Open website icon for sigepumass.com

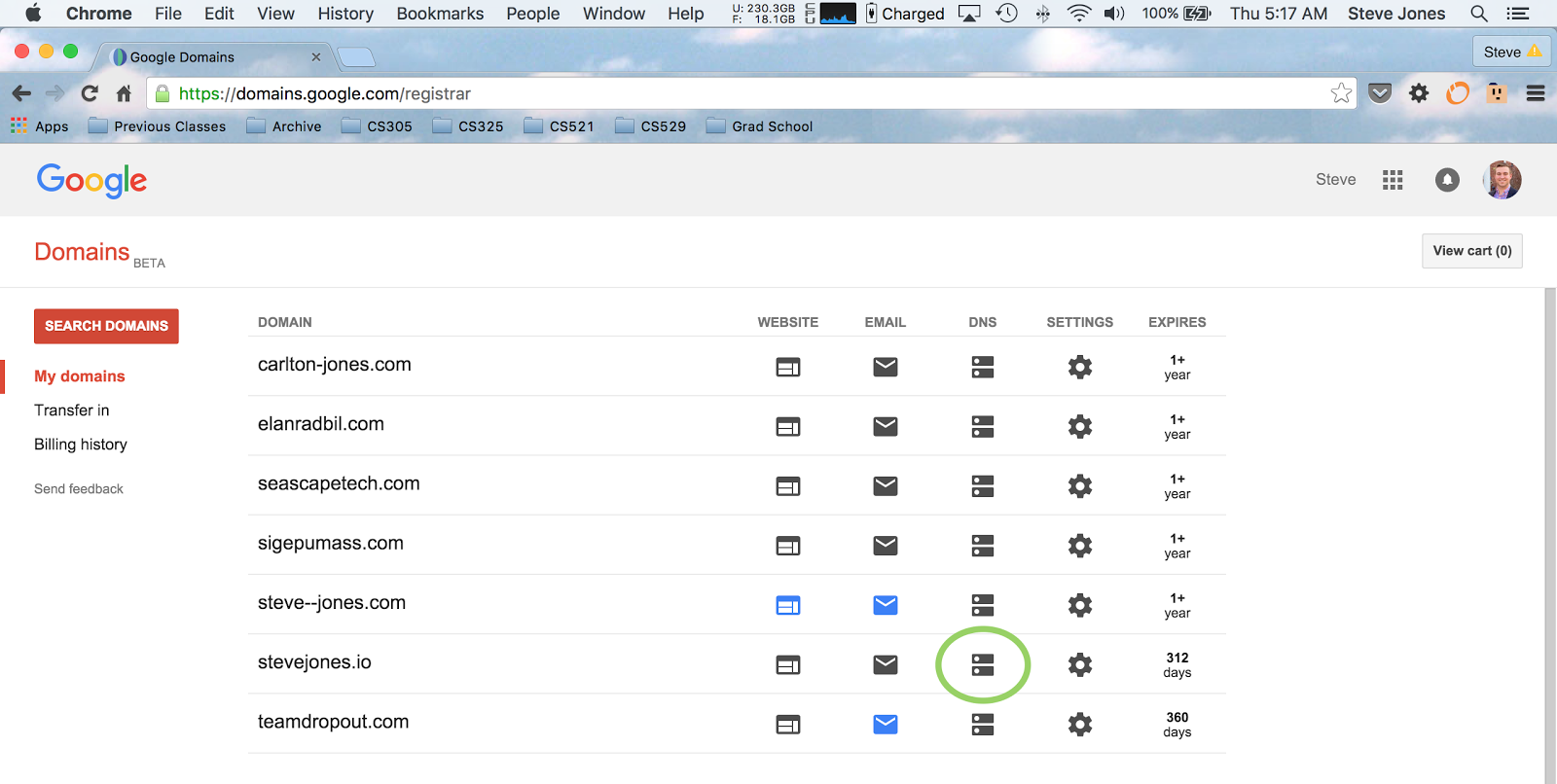tap(788, 546)
